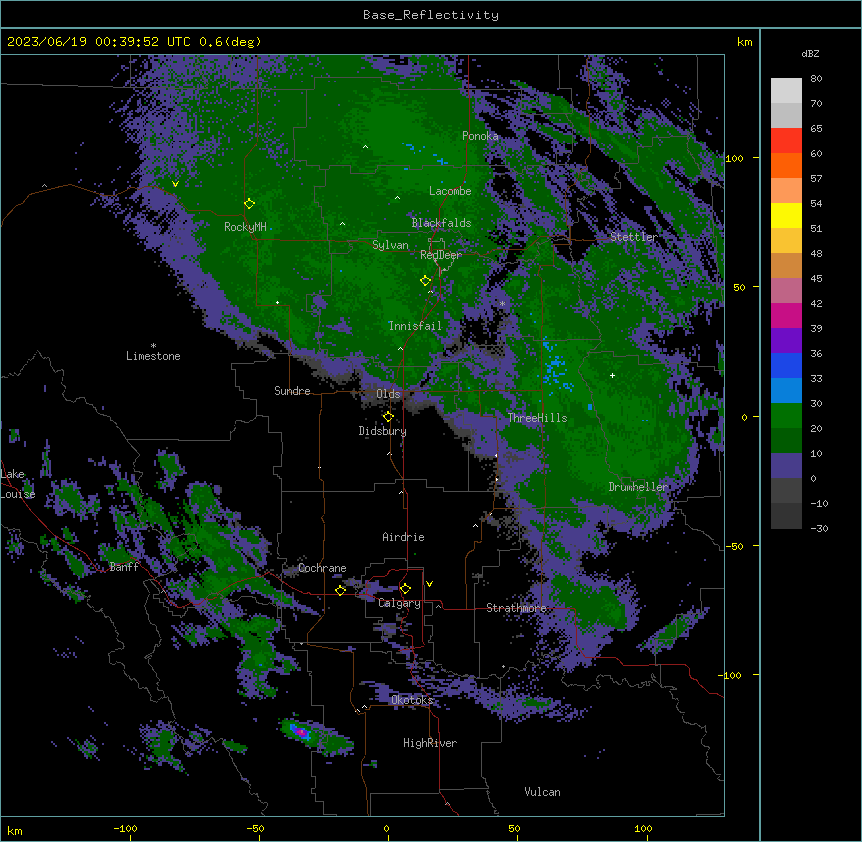Click the magenta swatch between 42 and 39
Image resolution: width=862 pixels, height=842 pixels.
pyautogui.click(x=786, y=315)
